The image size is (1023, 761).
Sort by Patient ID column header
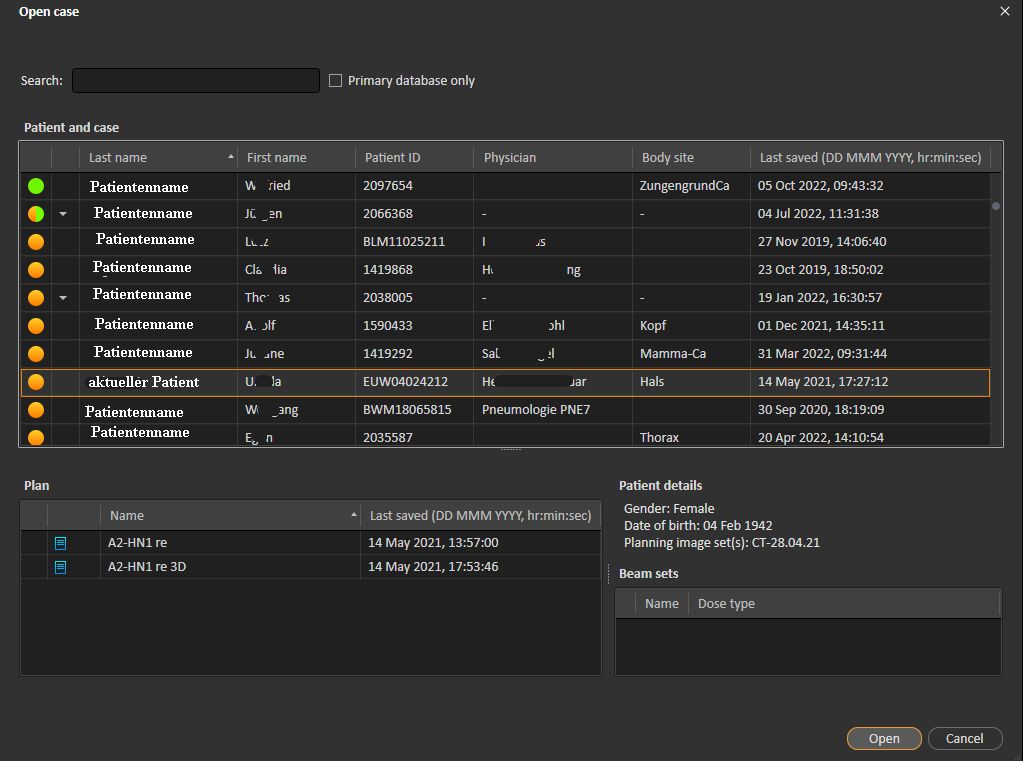tap(392, 158)
